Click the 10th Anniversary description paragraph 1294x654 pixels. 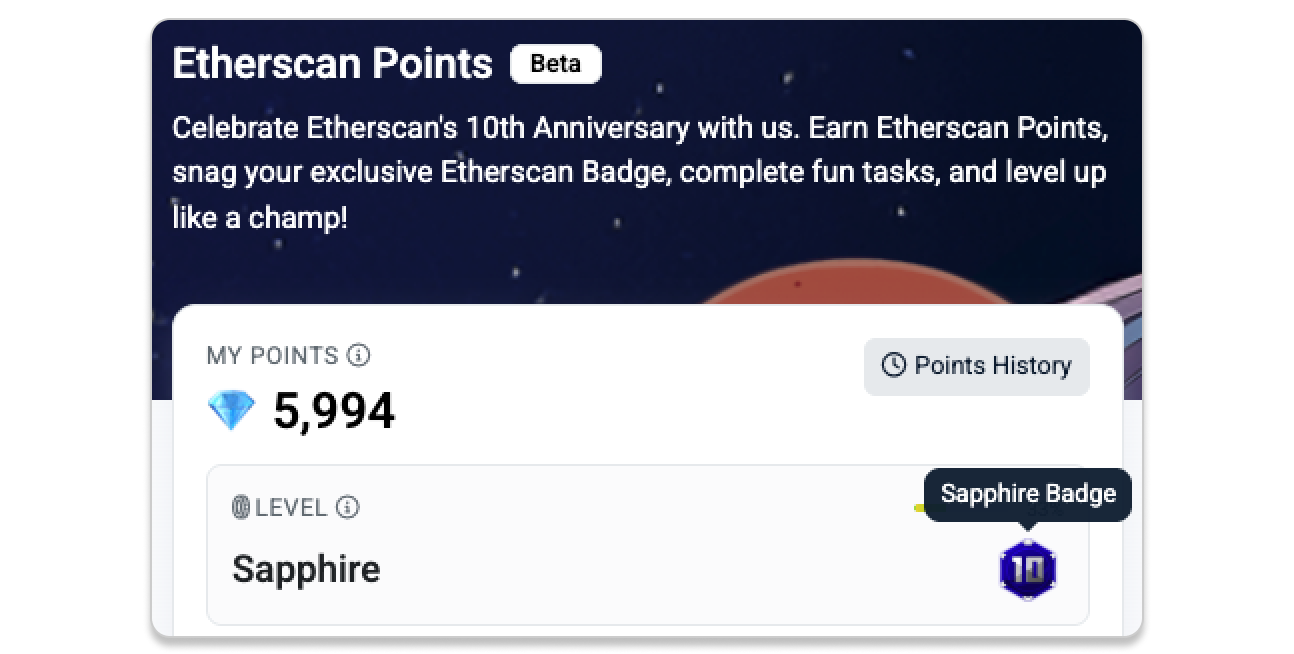pos(640,172)
